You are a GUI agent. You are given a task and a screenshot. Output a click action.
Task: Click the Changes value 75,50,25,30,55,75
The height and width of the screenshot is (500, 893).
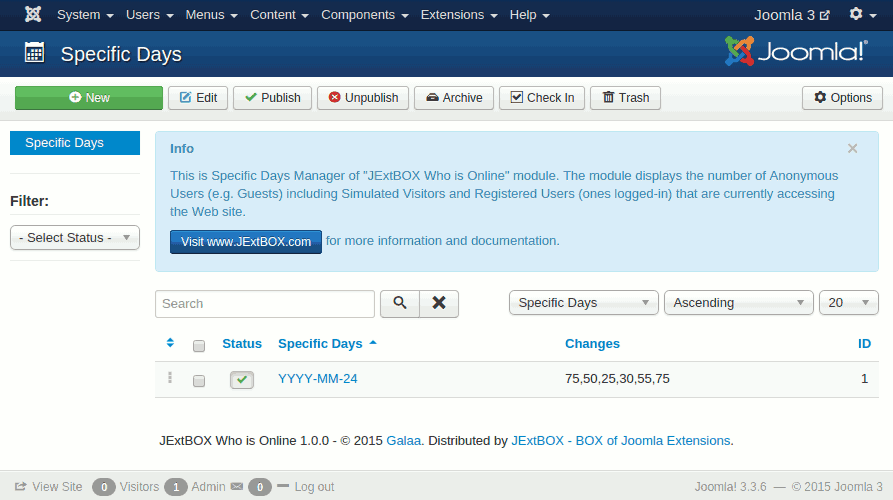pos(617,379)
